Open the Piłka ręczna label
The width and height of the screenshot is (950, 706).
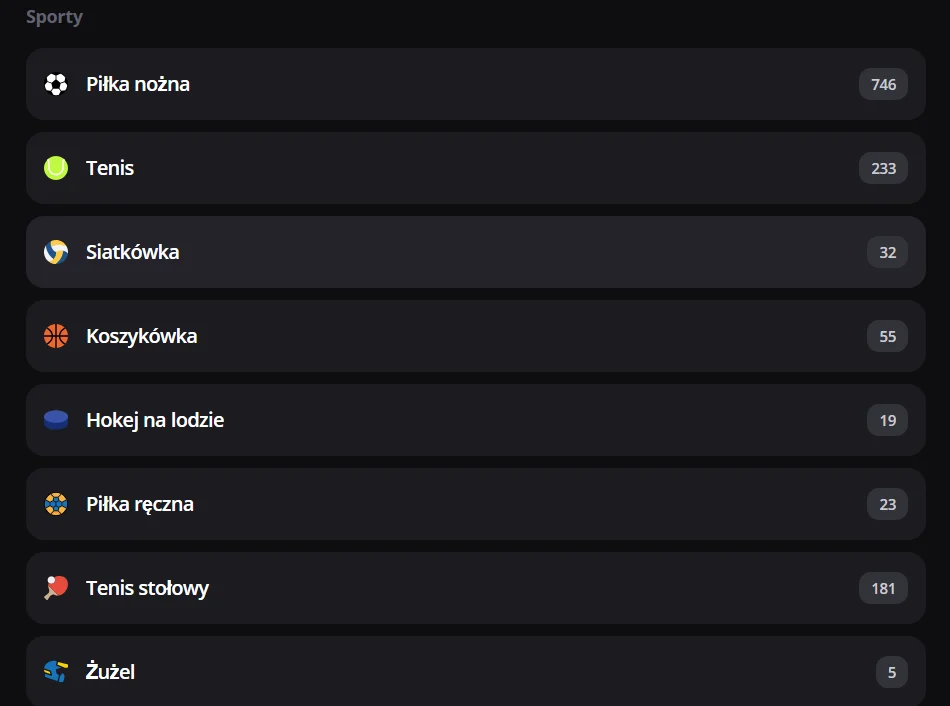click(140, 504)
